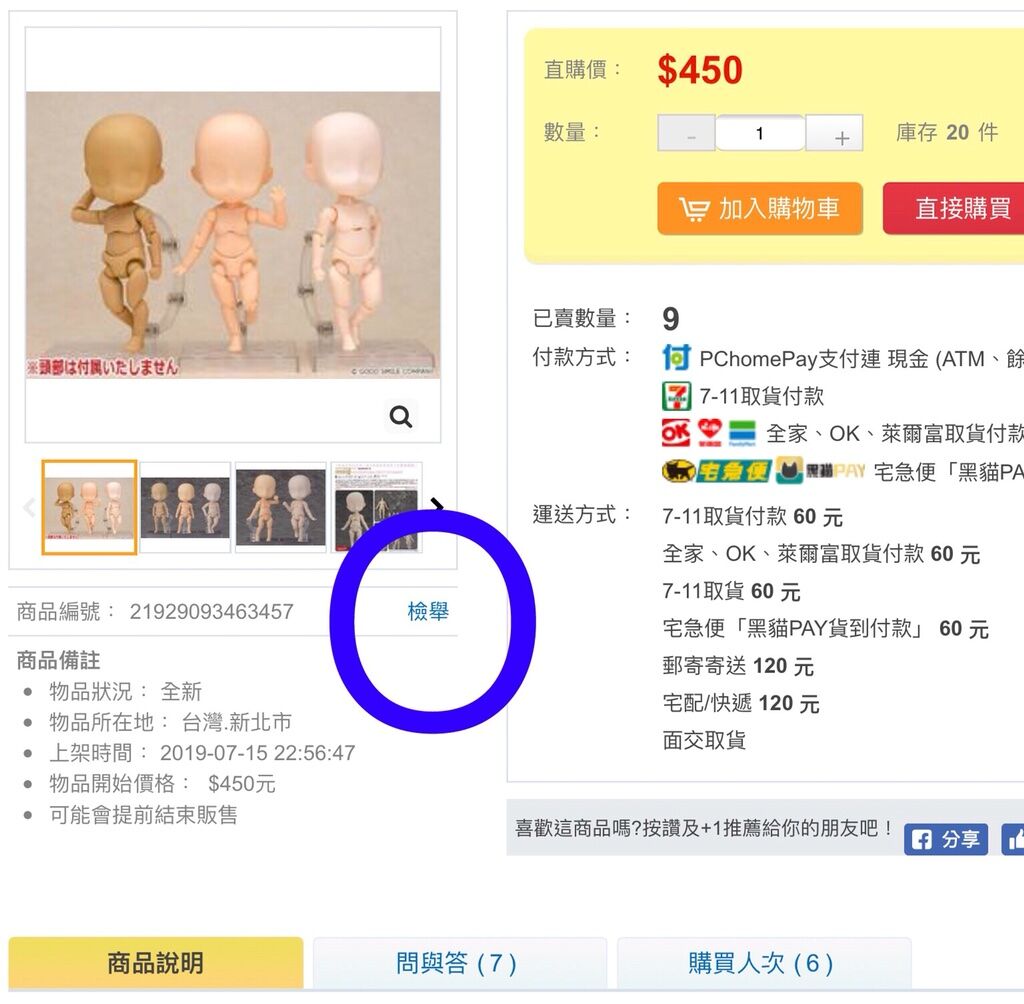Click the PChomePay 付 payment icon

[676, 358]
